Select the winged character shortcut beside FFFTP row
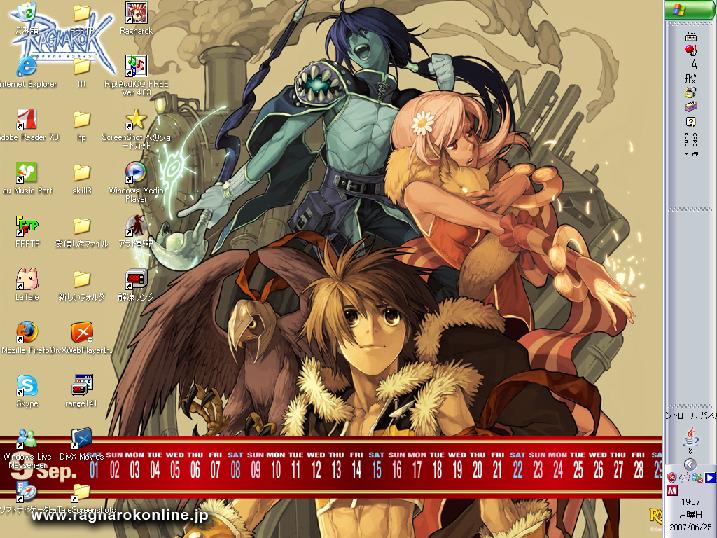 point(136,232)
